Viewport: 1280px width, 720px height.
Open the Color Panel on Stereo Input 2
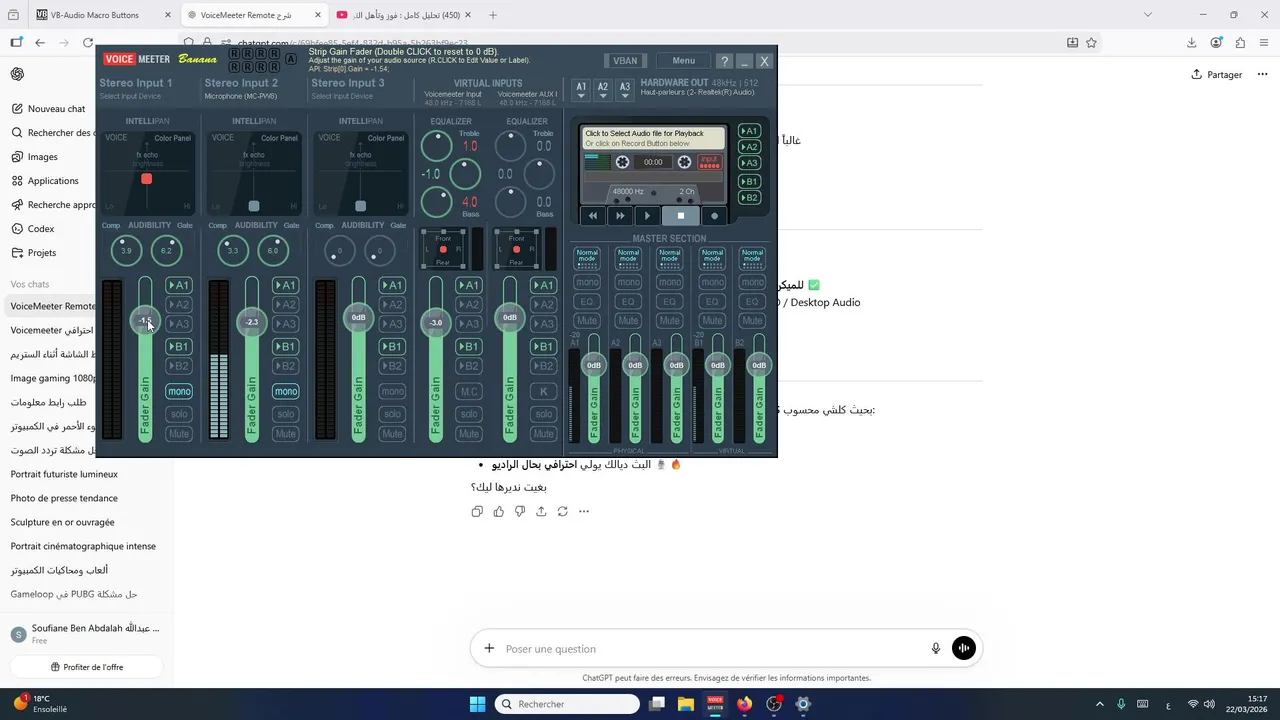(x=279, y=138)
